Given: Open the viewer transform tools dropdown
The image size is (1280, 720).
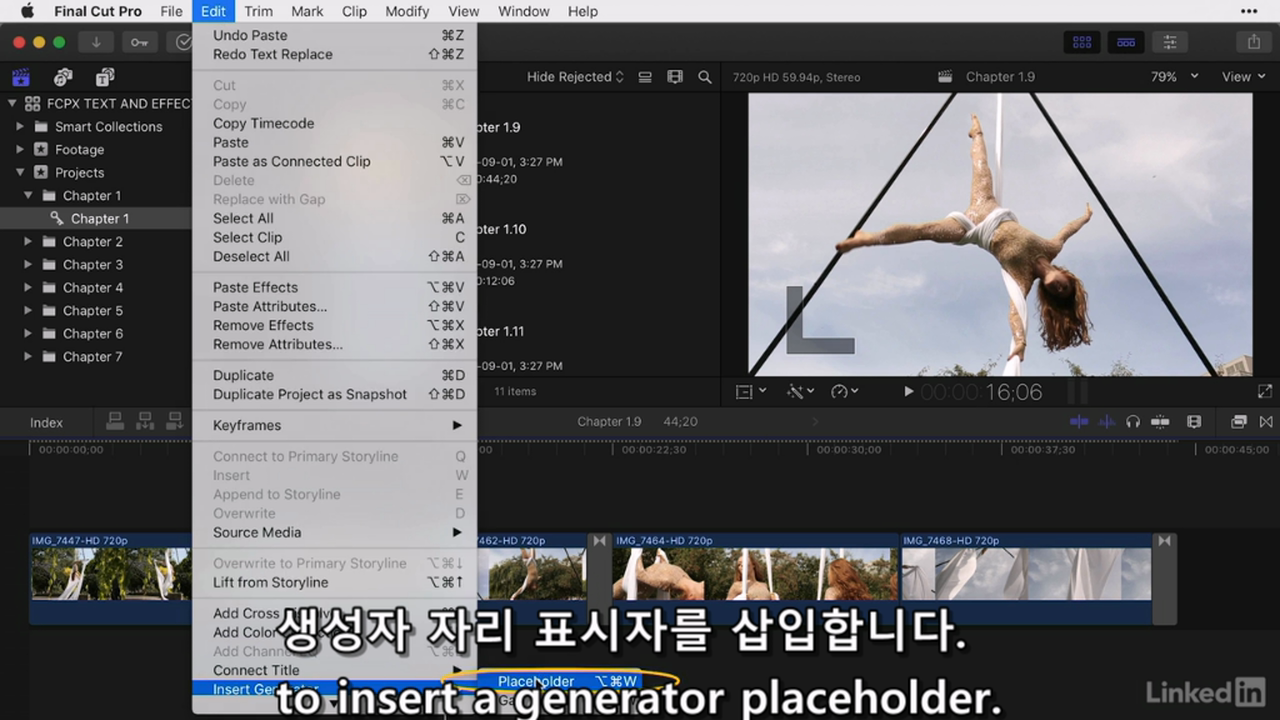Looking at the screenshot, I should (751, 392).
